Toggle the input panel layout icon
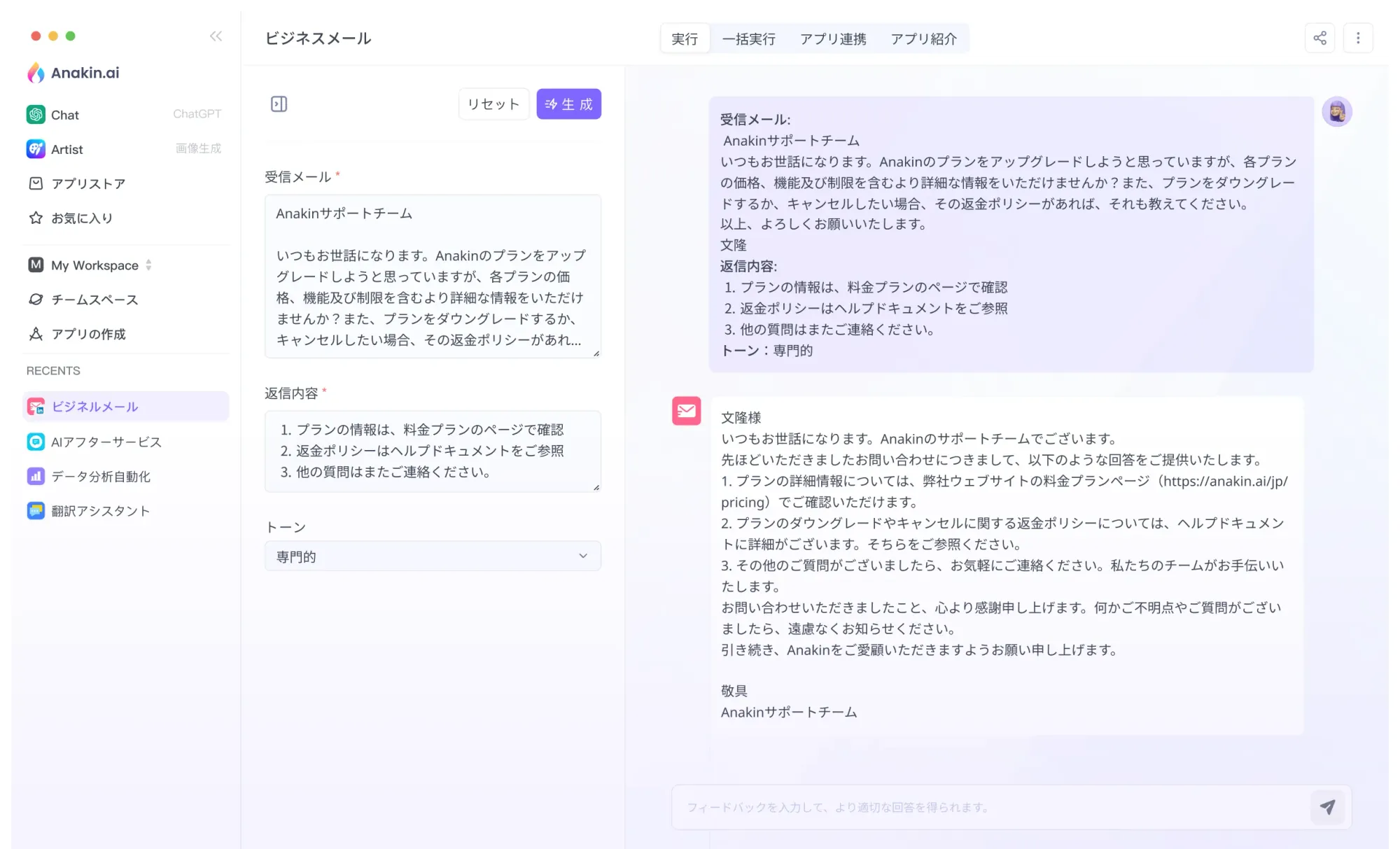1400x849 pixels. point(279,104)
